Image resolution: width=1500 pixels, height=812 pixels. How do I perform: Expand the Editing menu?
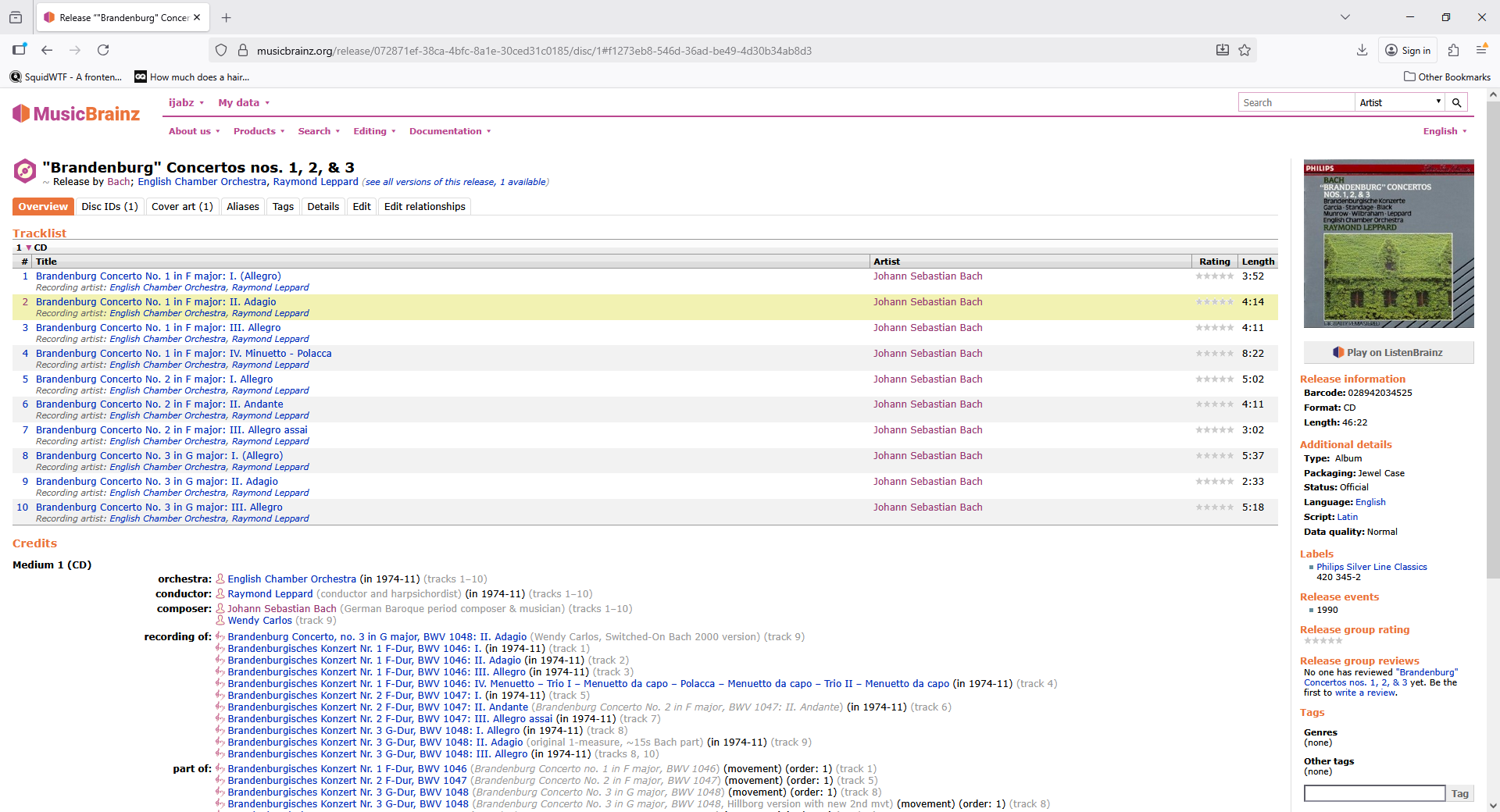point(374,131)
